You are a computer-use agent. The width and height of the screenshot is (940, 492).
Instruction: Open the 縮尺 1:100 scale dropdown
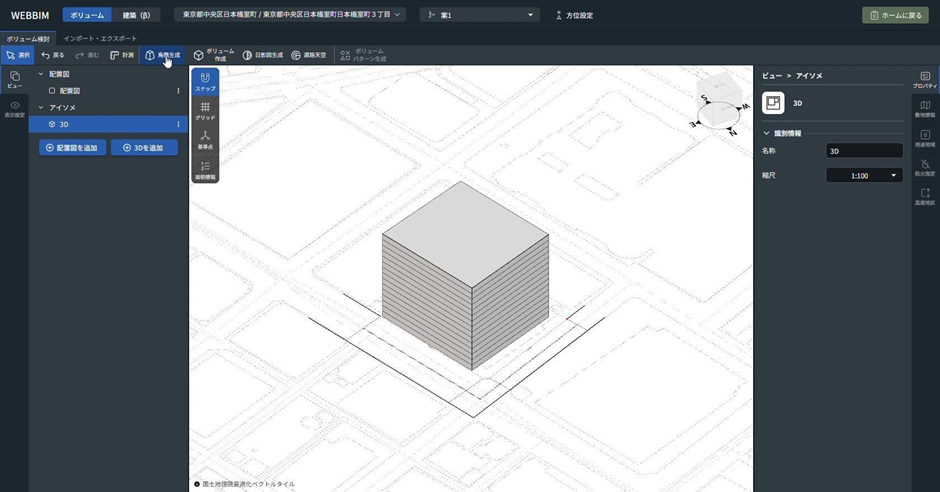pyautogui.click(x=864, y=176)
